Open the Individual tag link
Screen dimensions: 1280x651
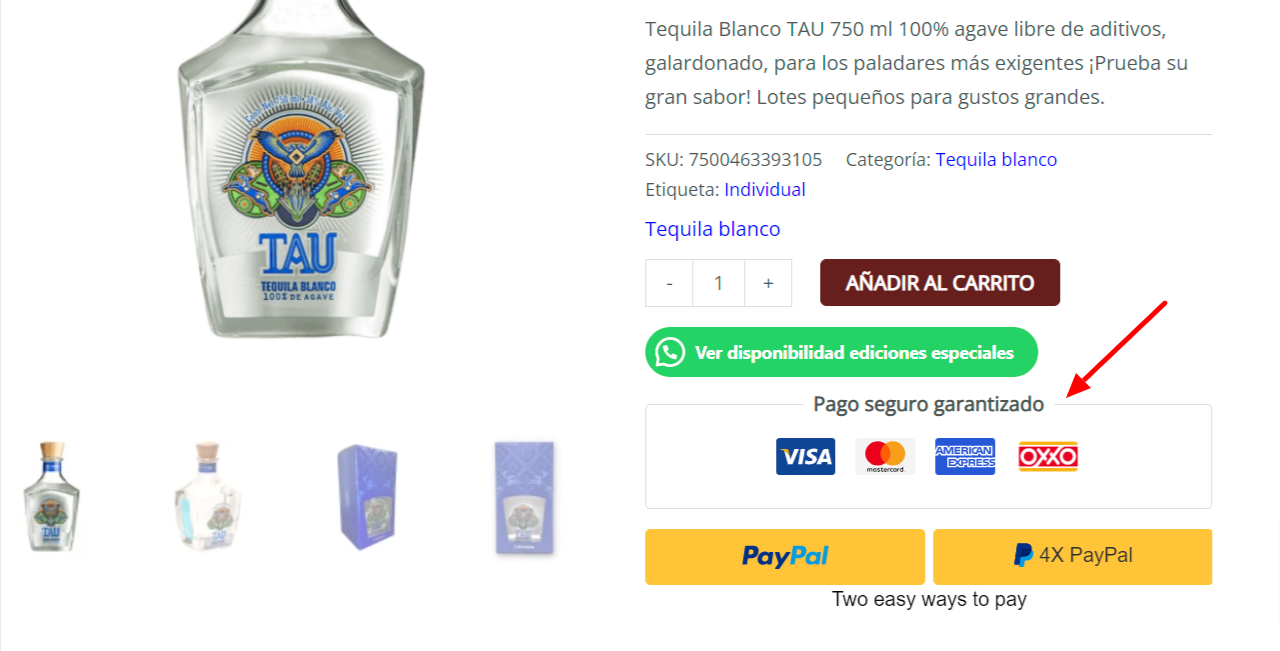coord(765,190)
